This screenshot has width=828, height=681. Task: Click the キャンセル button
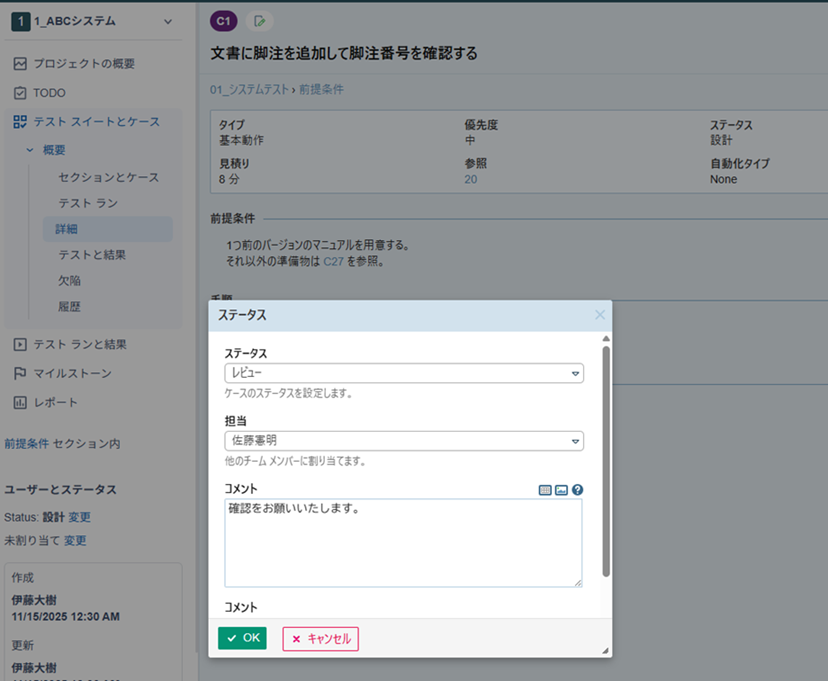[x=320, y=638]
